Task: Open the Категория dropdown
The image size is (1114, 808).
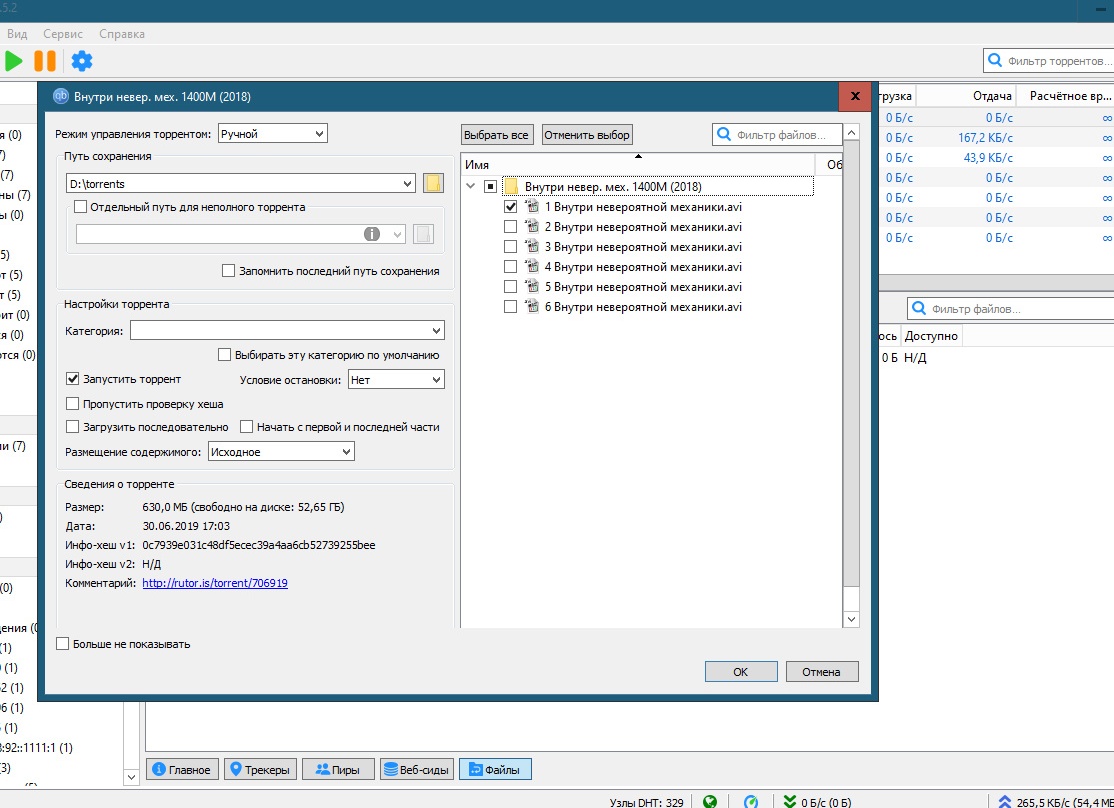Action: click(287, 330)
